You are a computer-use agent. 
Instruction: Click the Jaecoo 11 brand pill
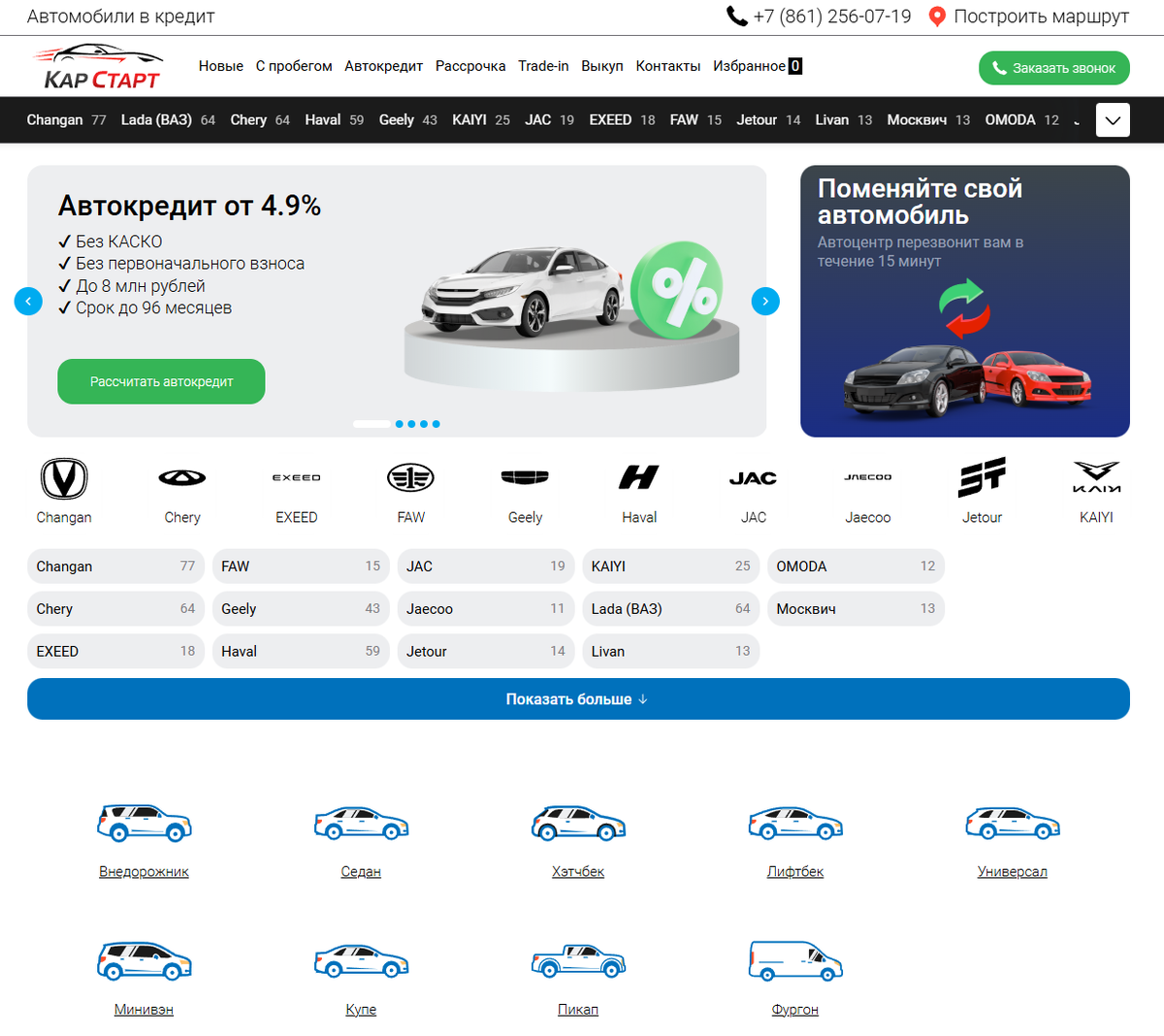pyautogui.click(x=486, y=609)
